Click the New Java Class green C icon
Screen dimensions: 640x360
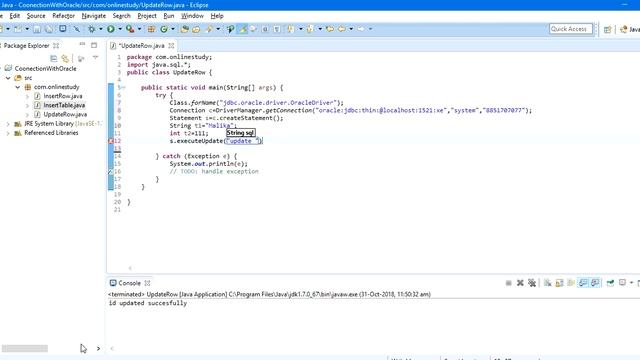pos(164,29)
